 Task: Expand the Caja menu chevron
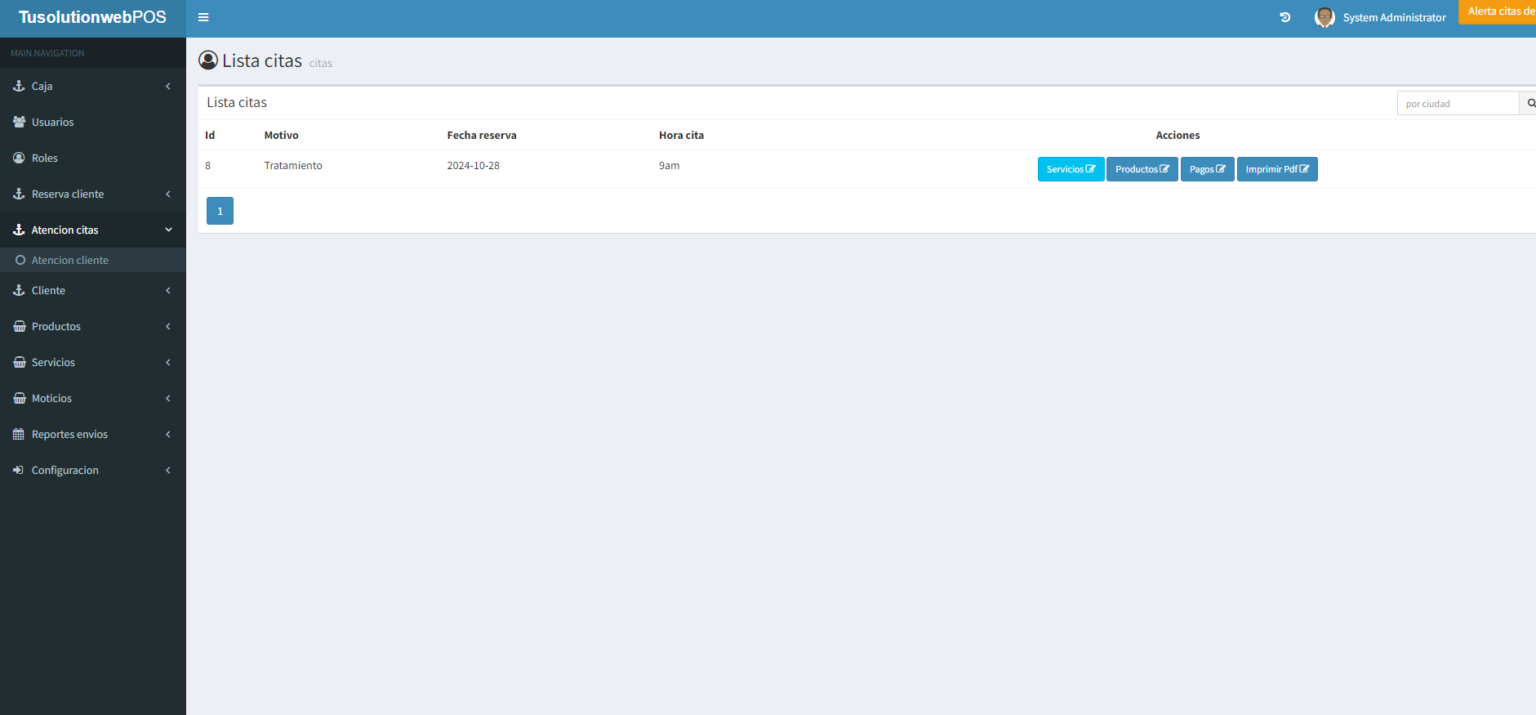pos(168,86)
